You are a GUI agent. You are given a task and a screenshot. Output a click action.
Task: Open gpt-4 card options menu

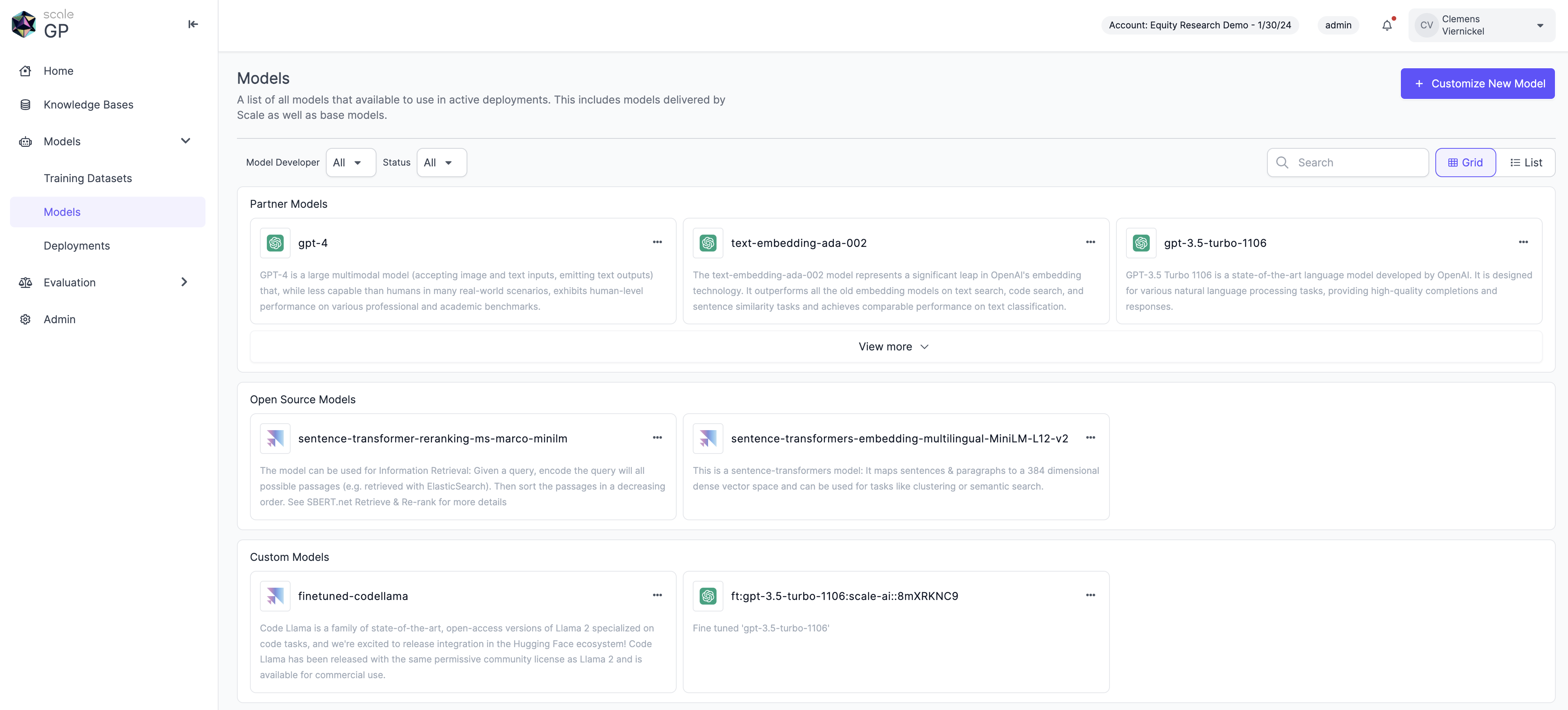click(657, 242)
